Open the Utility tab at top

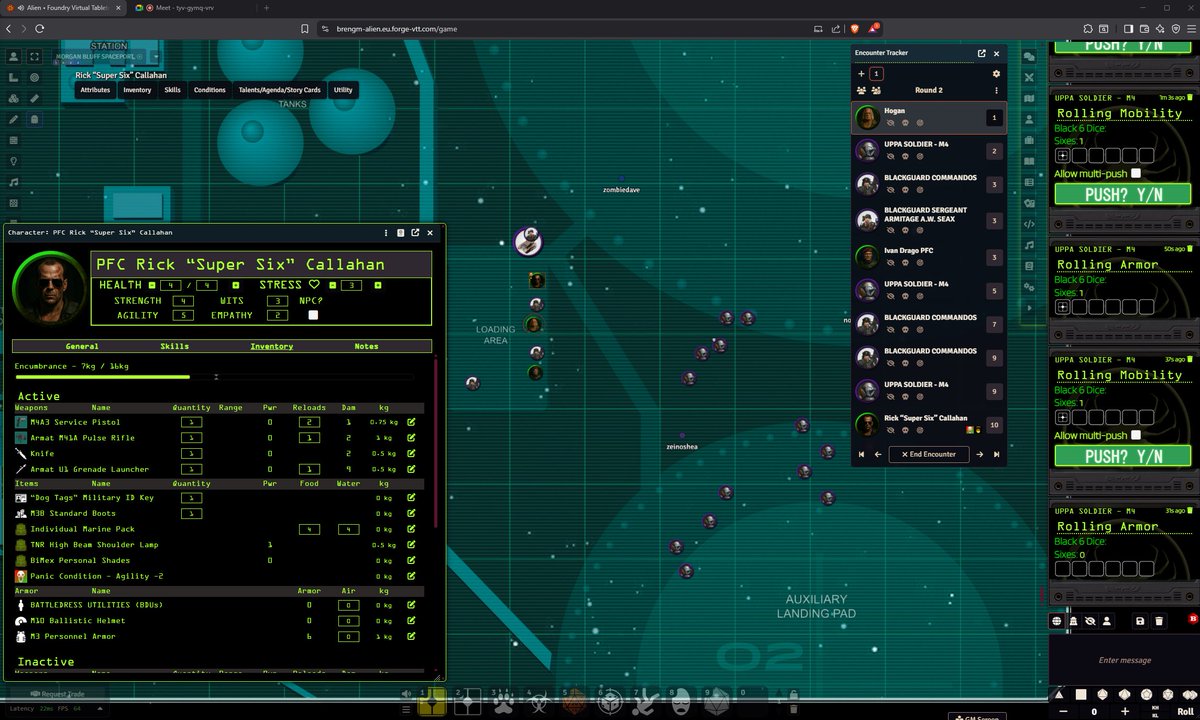(343, 90)
